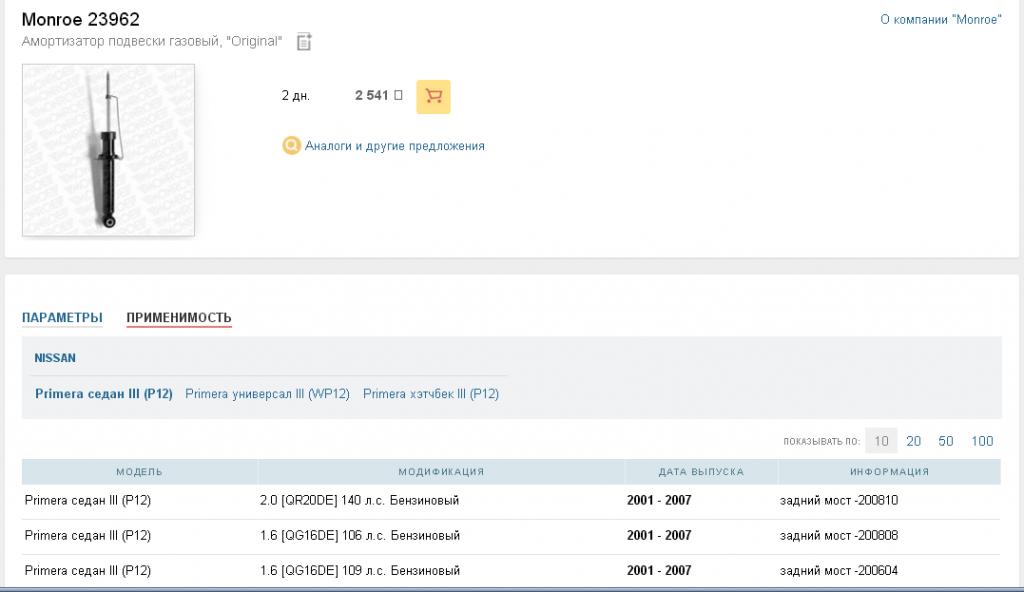The image size is (1024, 592).
Task: Select Primera седан III (P12) filter
Action: click(104, 394)
